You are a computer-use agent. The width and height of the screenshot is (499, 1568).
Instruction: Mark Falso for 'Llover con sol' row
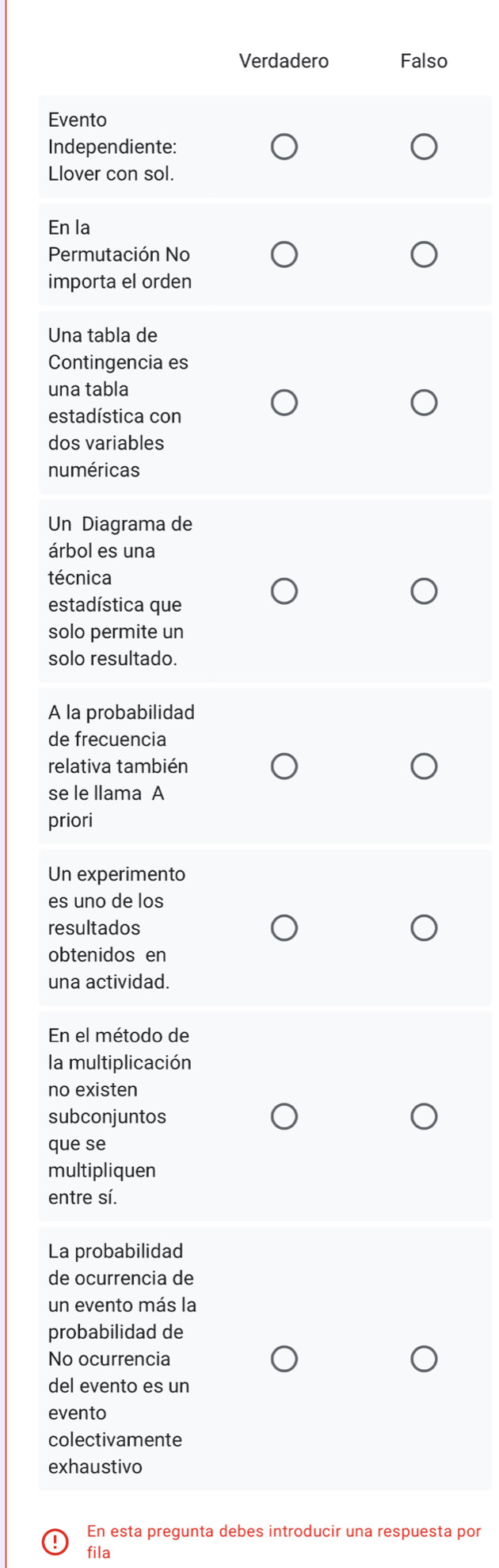tap(424, 147)
